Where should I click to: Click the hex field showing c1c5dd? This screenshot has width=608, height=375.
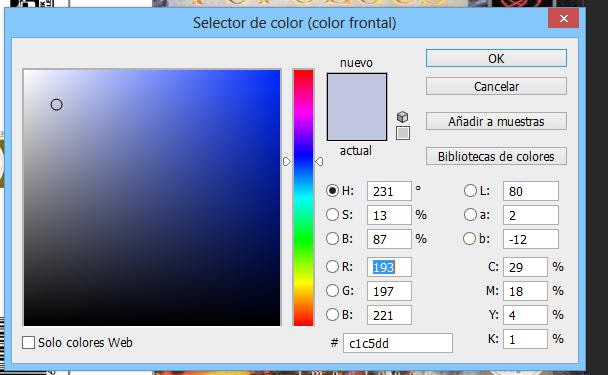point(397,343)
